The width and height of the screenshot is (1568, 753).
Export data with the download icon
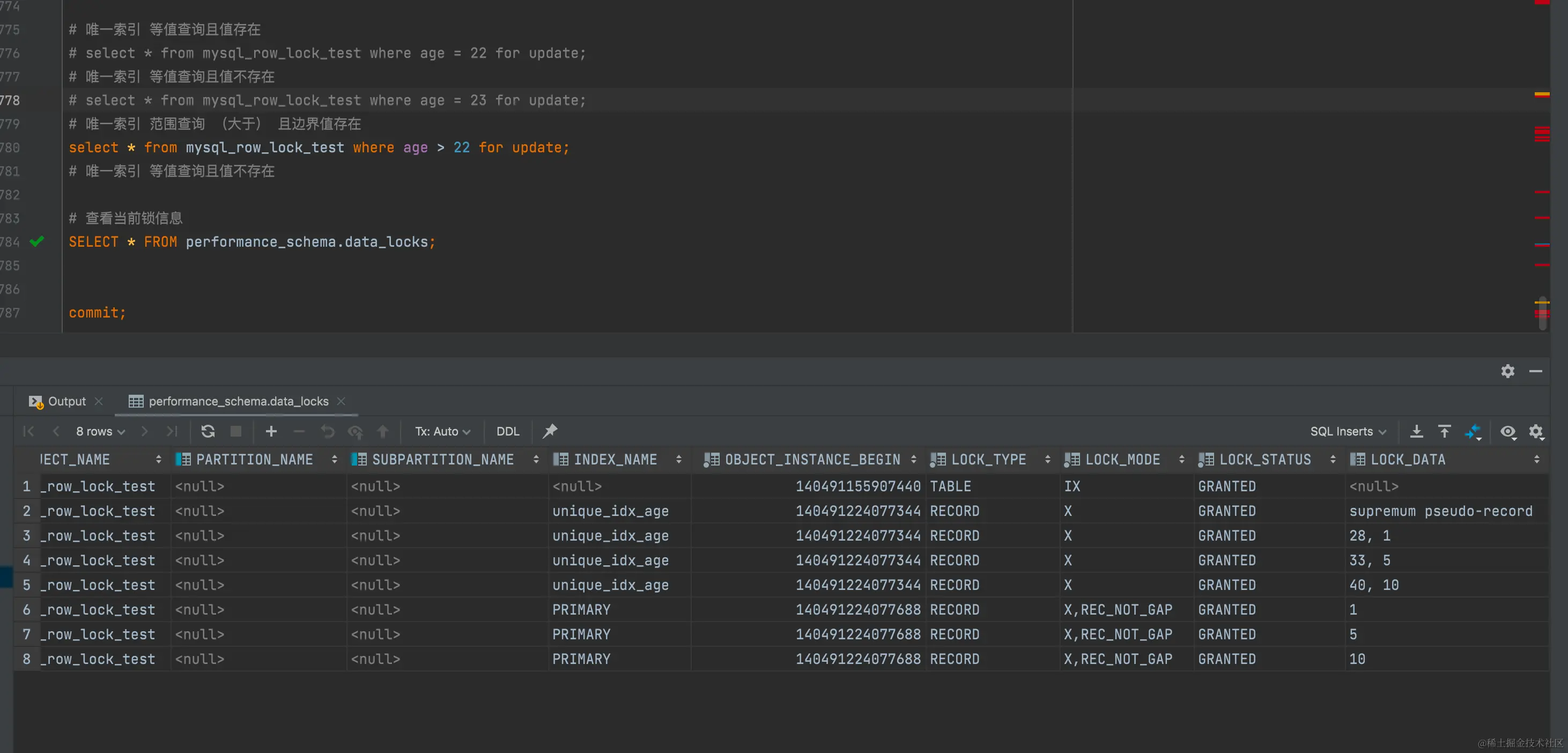(1416, 431)
